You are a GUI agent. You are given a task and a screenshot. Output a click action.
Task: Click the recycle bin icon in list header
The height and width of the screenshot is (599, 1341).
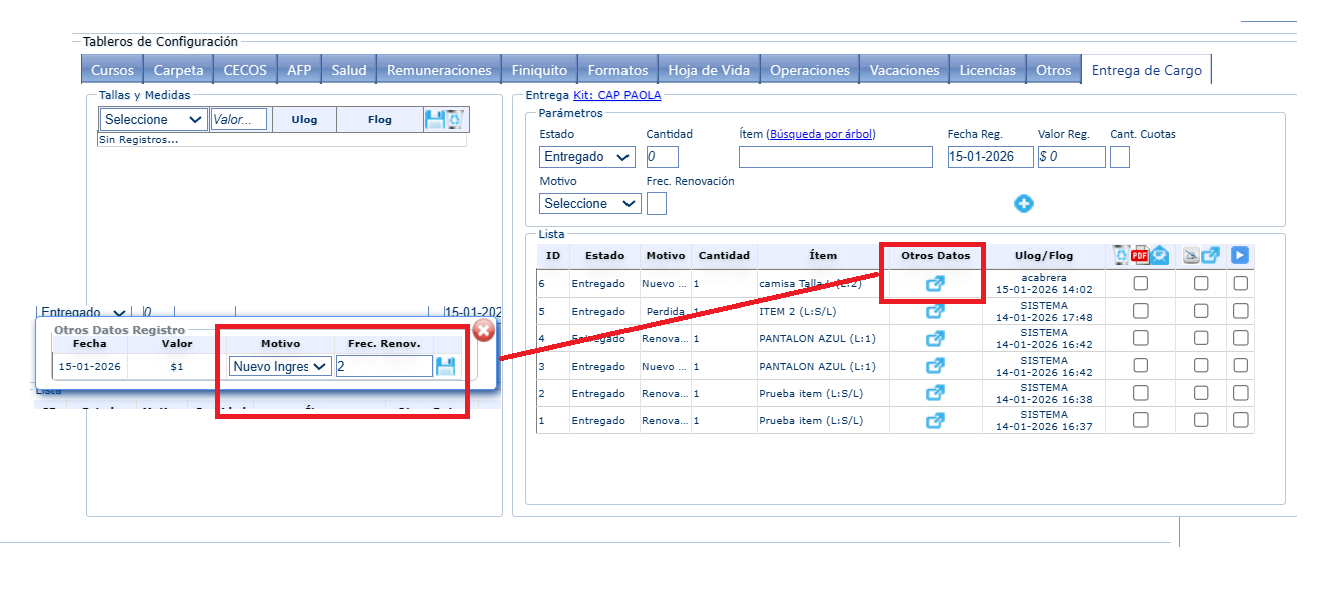[1122, 256]
